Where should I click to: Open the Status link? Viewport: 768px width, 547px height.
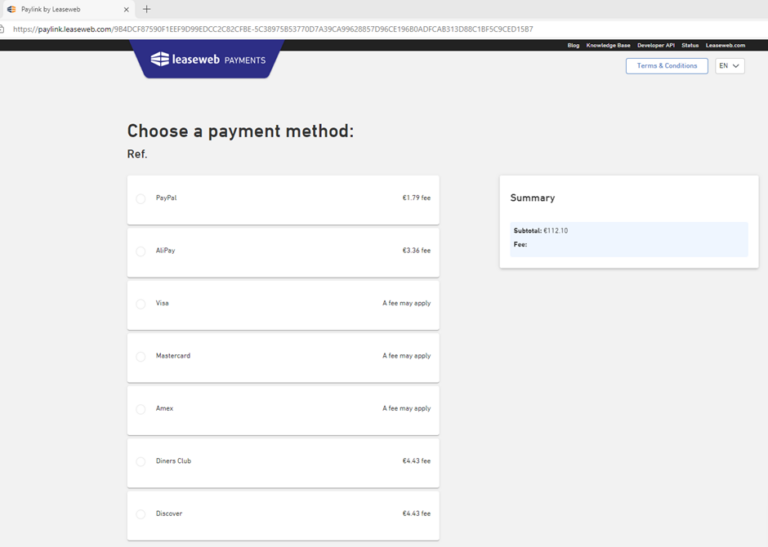(690, 45)
